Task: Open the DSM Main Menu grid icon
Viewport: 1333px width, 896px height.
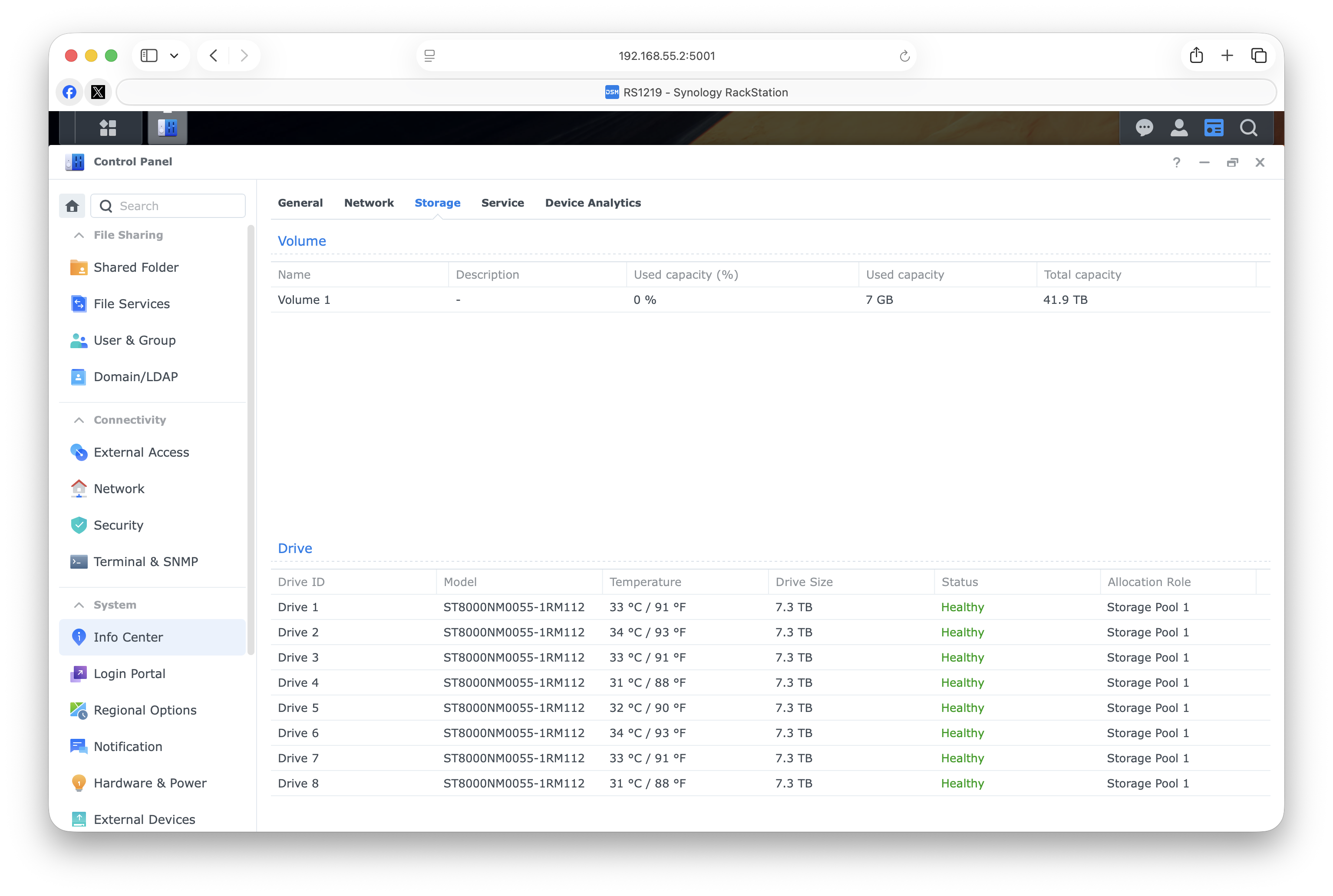Action: click(x=108, y=128)
